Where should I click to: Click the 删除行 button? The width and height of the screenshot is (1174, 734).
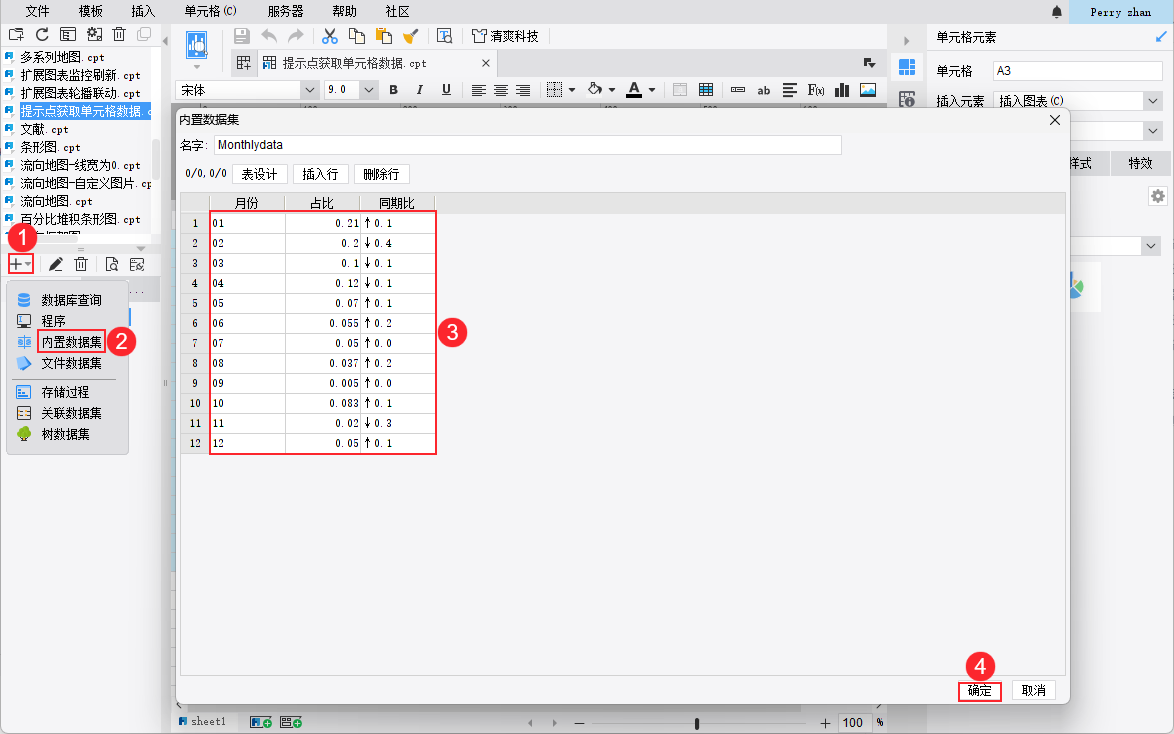[381, 175]
